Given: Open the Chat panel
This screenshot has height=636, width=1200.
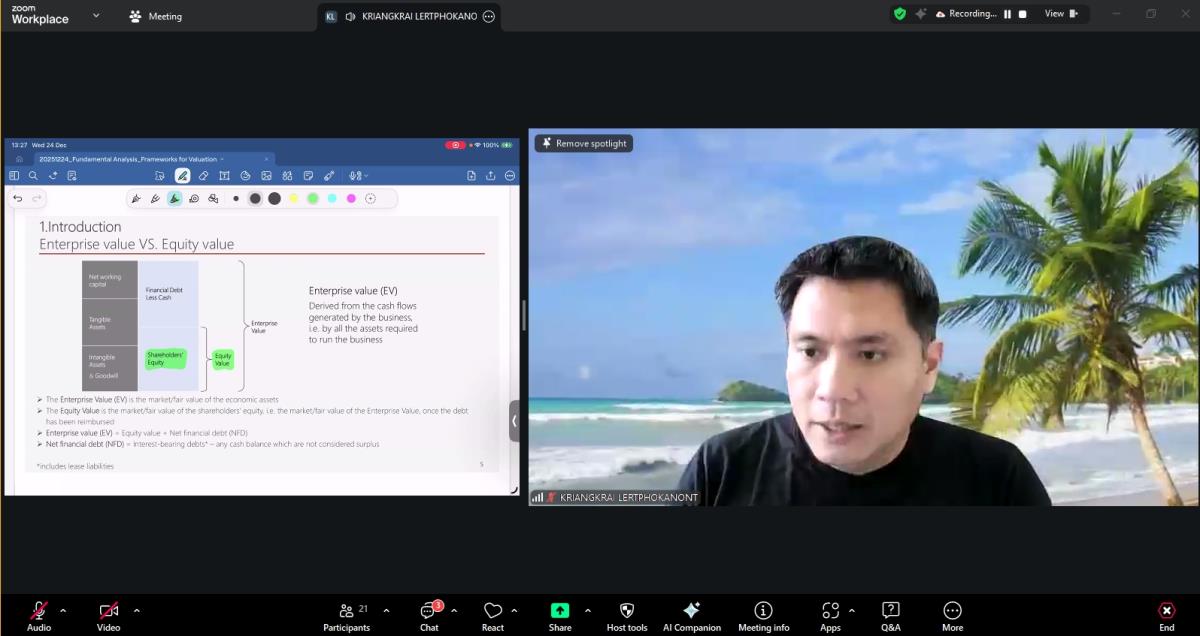Looking at the screenshot, I should pos(429,615).
